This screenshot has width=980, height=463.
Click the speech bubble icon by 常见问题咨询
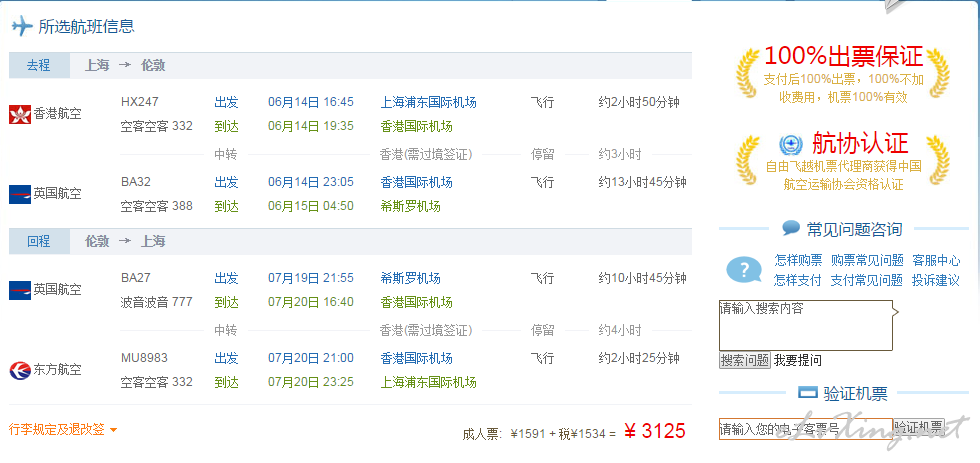click(791, 228)
